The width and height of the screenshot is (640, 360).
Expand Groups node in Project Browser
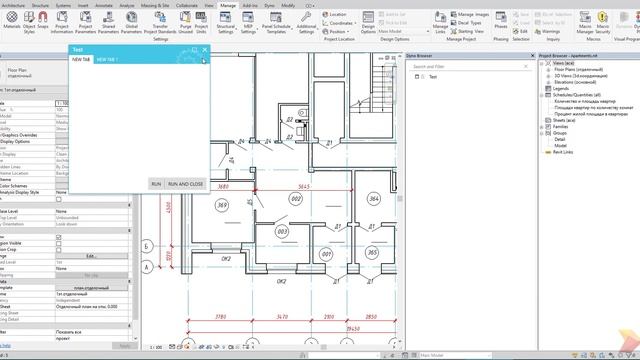click(542, 133)
